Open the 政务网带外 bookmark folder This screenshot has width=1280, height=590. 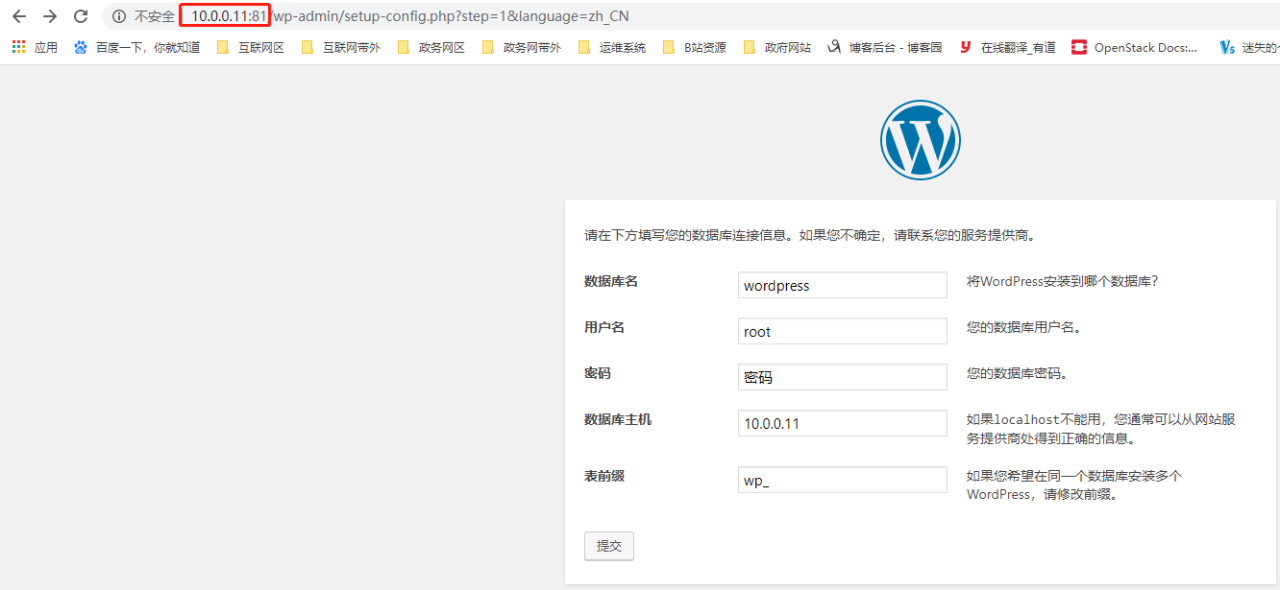522,47
